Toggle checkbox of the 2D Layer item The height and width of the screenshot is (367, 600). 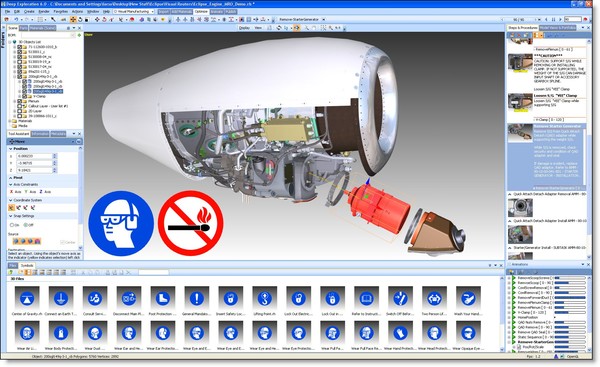[20, 111]
